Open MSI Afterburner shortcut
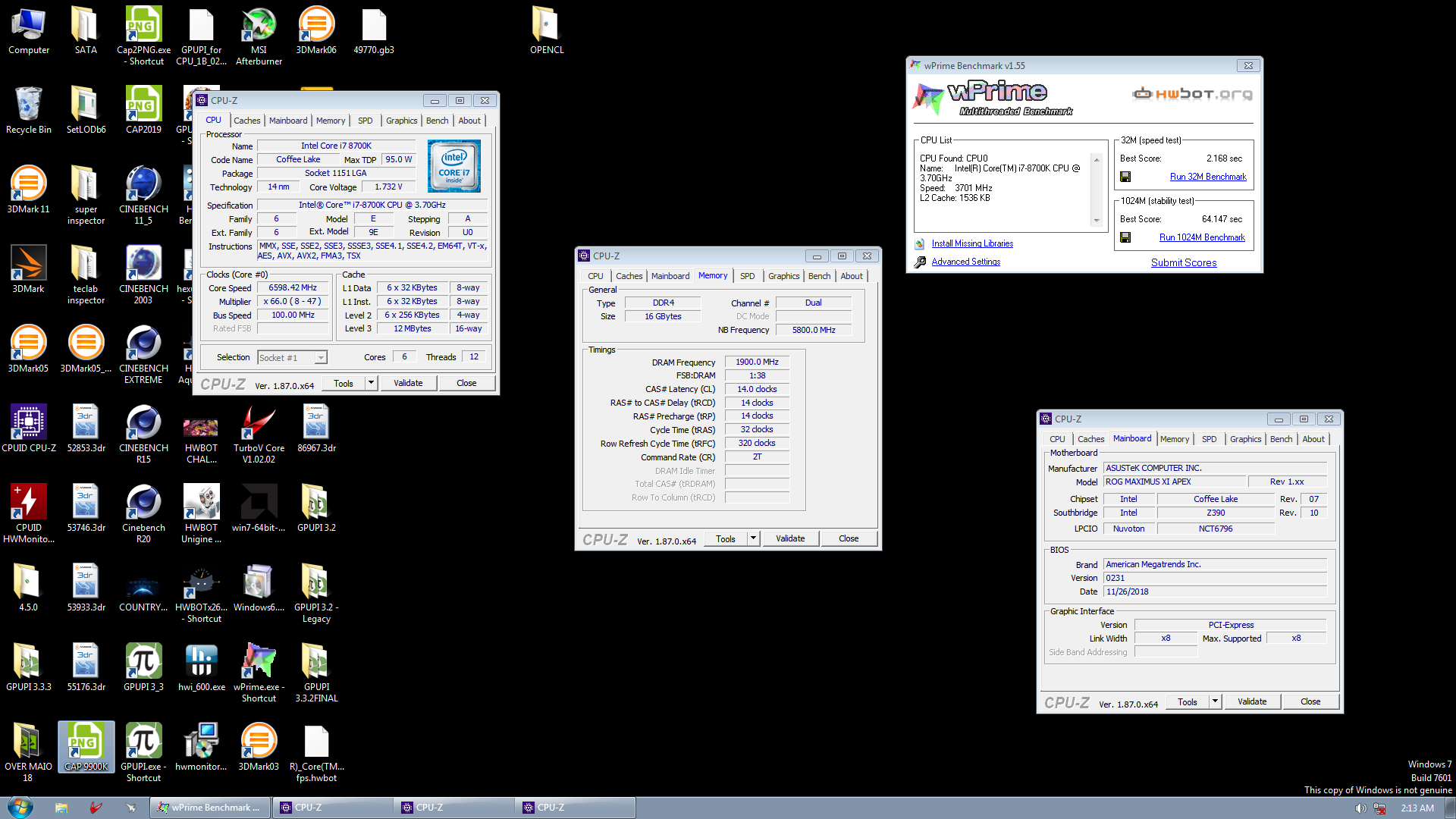This screenshot has height=819, width=1456. click(259, 36)
